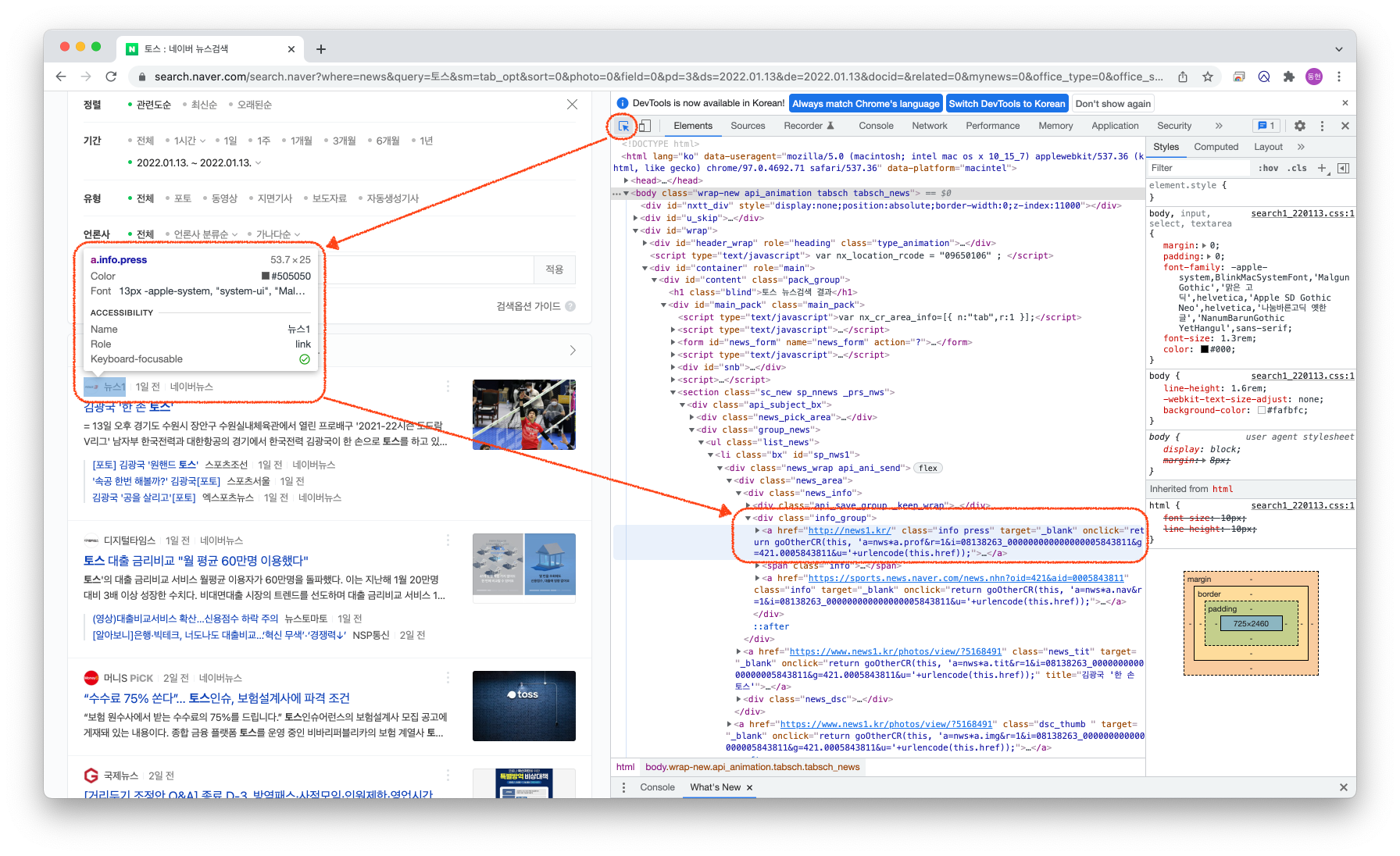Image resolution: width=1400 pixels, height=856 pixels.
Task: Filter news type to 보도자료
Action: (330, 198)
